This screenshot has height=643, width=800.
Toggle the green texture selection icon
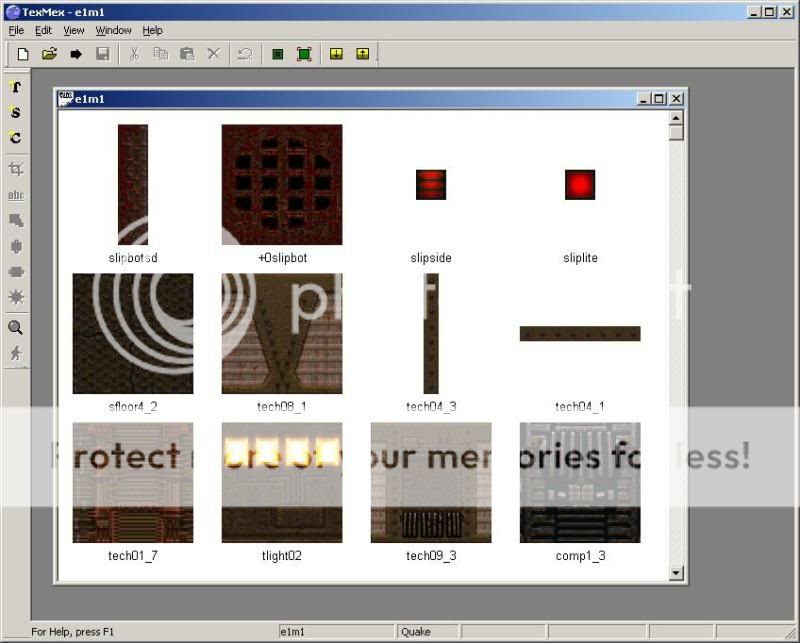click(276, 53)
